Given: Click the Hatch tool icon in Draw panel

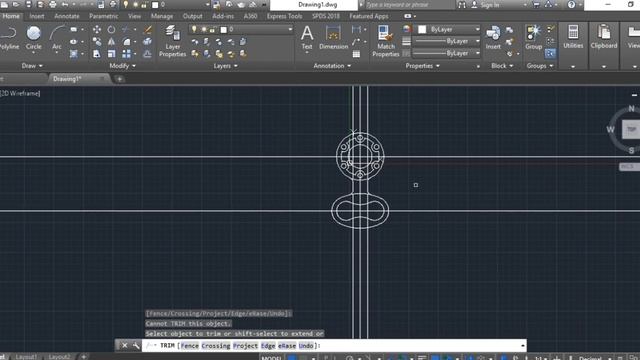Looking at the screenshot, I should pyautogui.click(x=73, y=54).
